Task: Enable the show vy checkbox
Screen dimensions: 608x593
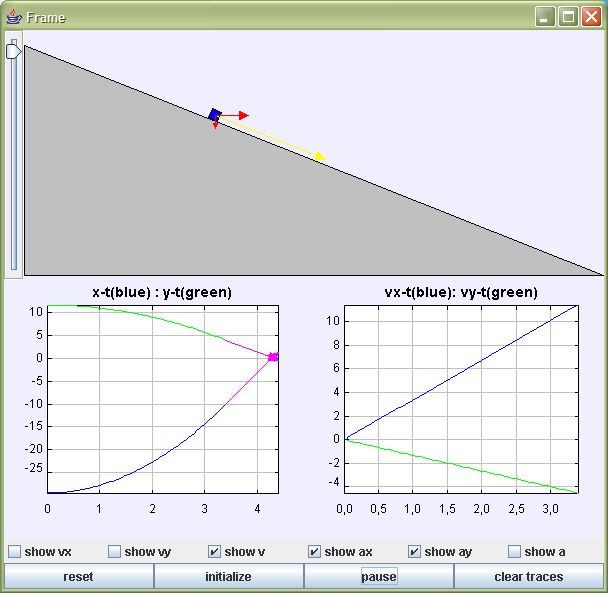Action: click(114, 552)
